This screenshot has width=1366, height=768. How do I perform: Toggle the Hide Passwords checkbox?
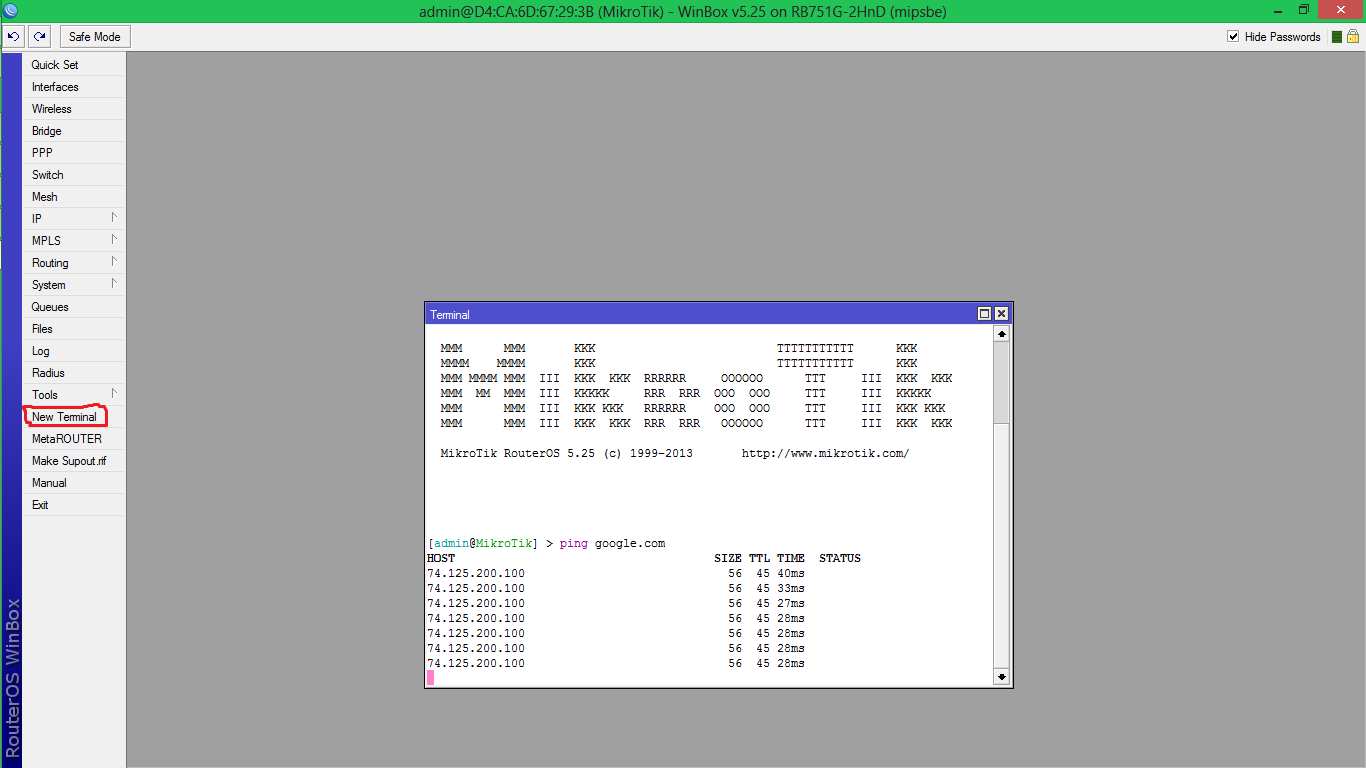coord(1234,36)
